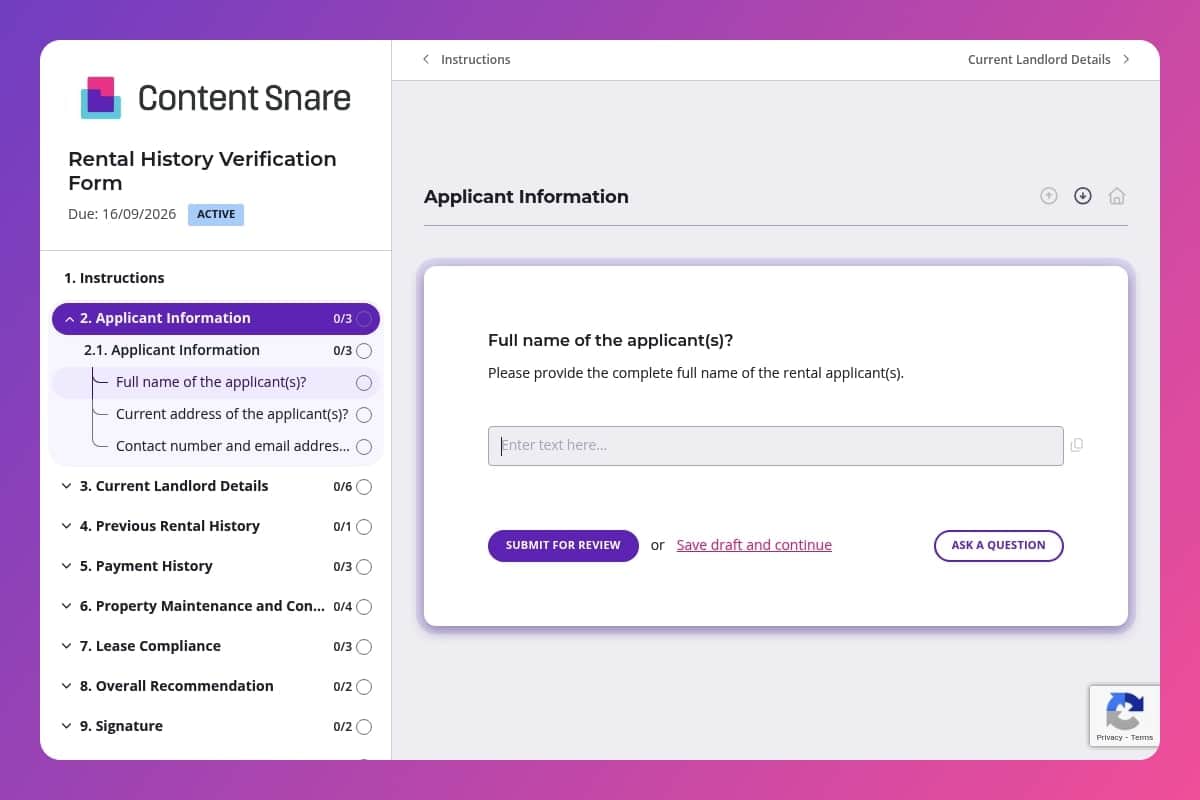1200x800 pixels.
Task: Click the reCAPTCHA badge
Action: click(1124, 715)
